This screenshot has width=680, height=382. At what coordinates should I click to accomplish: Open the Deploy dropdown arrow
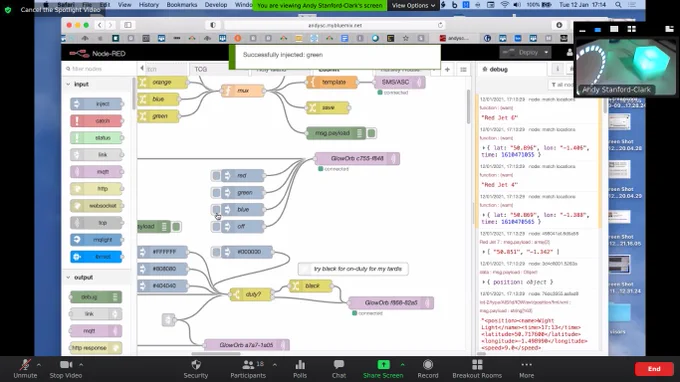[x=546, y=52]
